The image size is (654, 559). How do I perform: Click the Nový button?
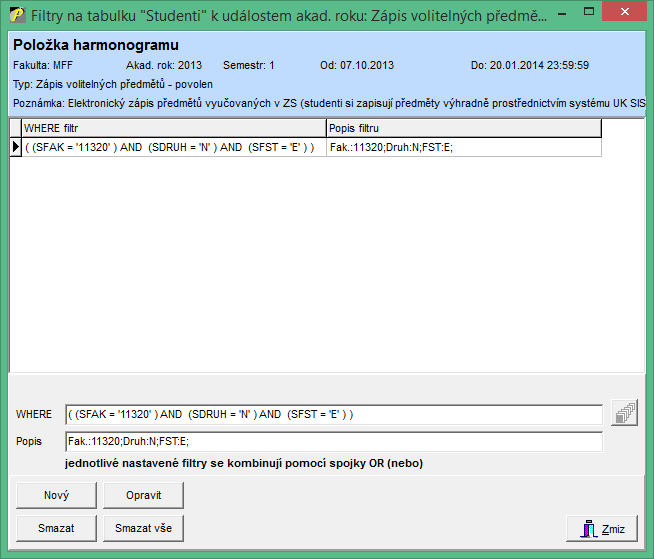[56, 495]
